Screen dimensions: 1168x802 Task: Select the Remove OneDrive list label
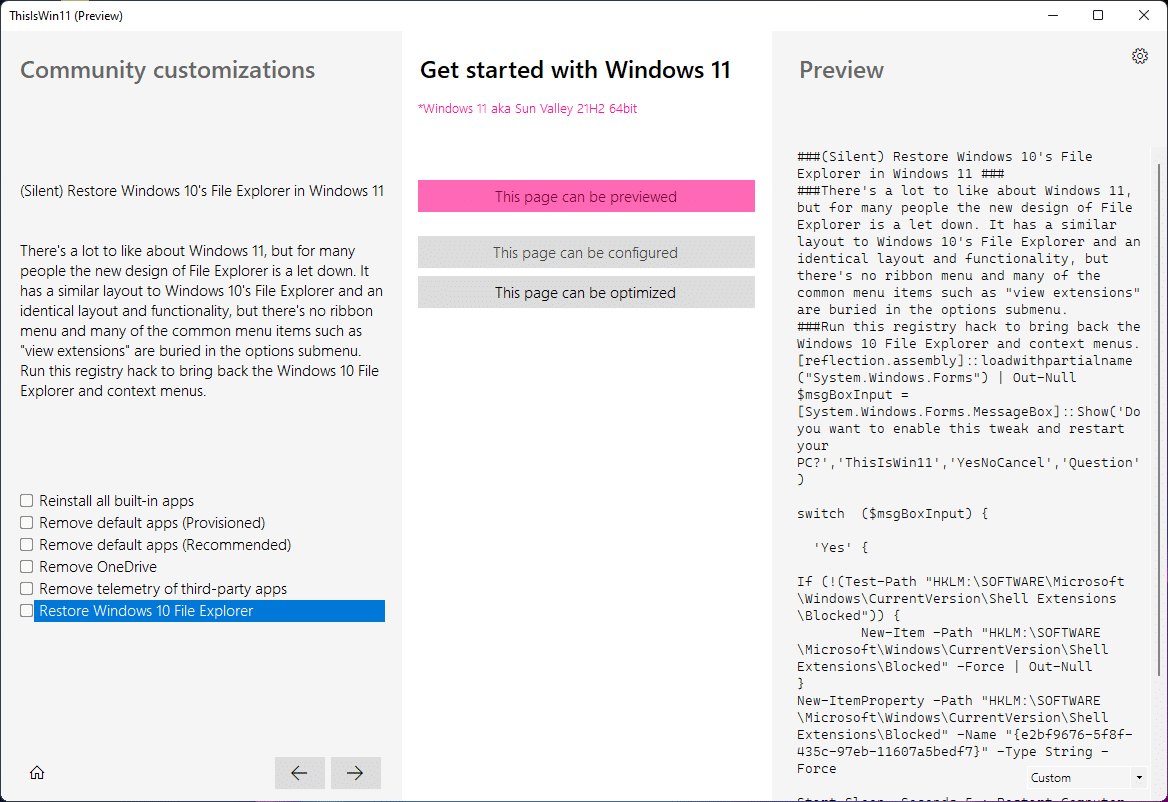[x=100, y=566]
